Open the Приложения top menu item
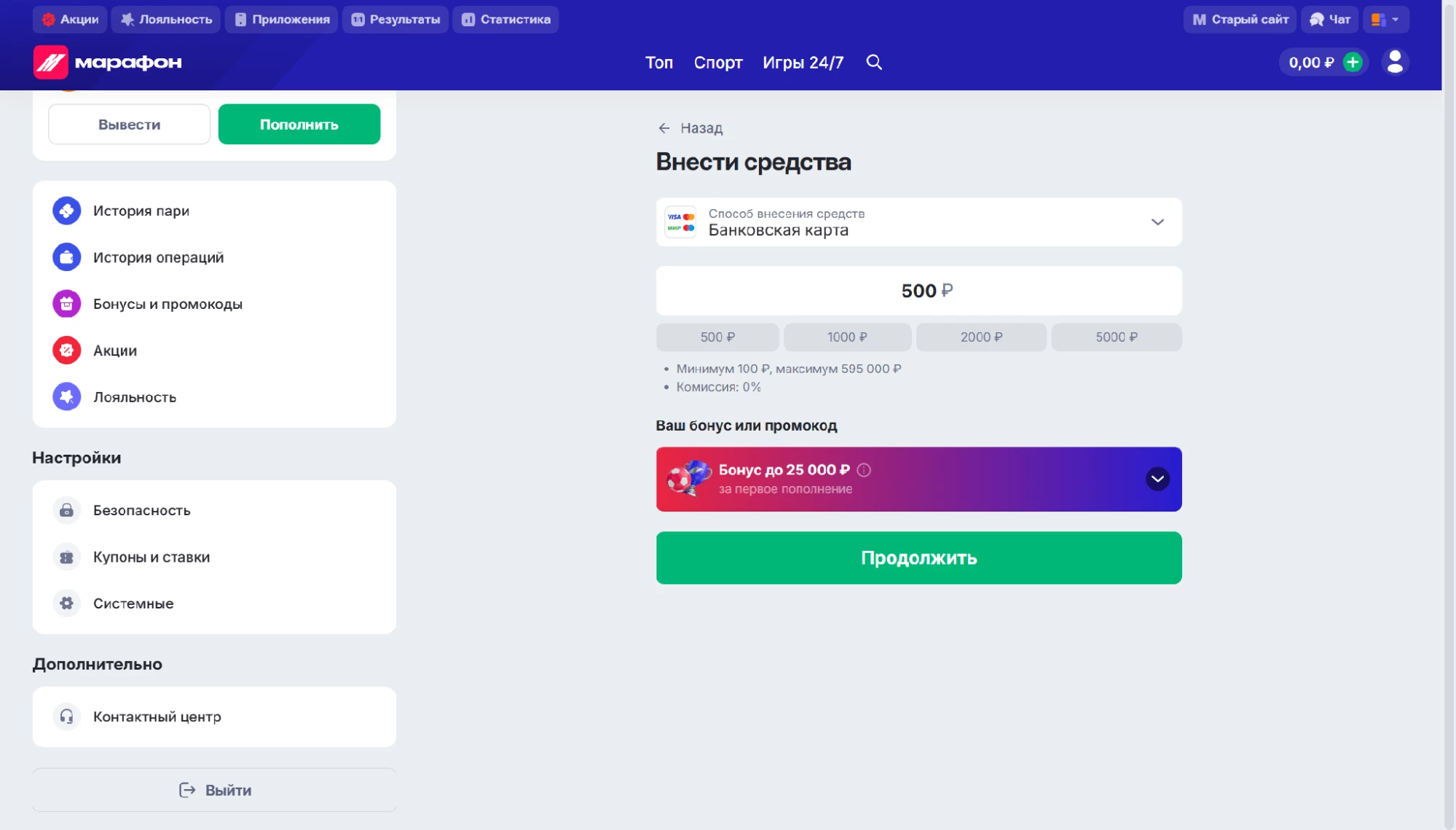This screenshot has height=830, width=1456. pyautogui.click(x=282, y=20)
